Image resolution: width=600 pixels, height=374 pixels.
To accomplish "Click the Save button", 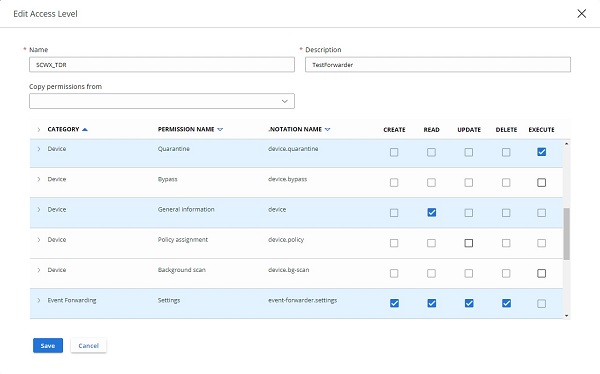I will (48, 346).
